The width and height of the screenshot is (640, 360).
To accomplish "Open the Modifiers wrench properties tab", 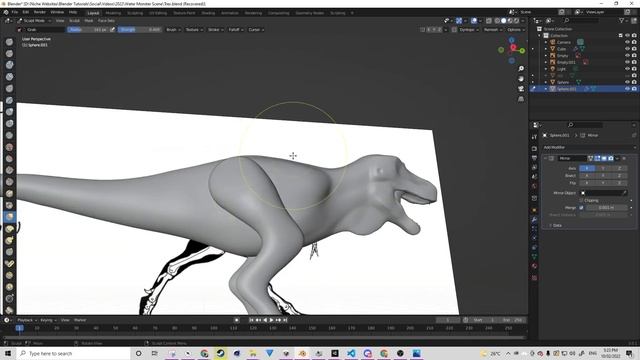I will [x=534, y=220].
